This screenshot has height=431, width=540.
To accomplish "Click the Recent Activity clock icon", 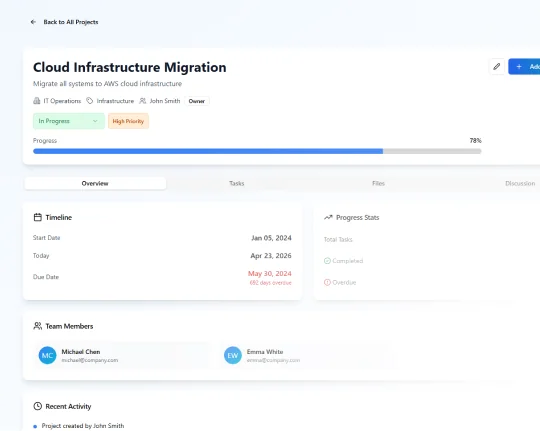I will (38, 406).
